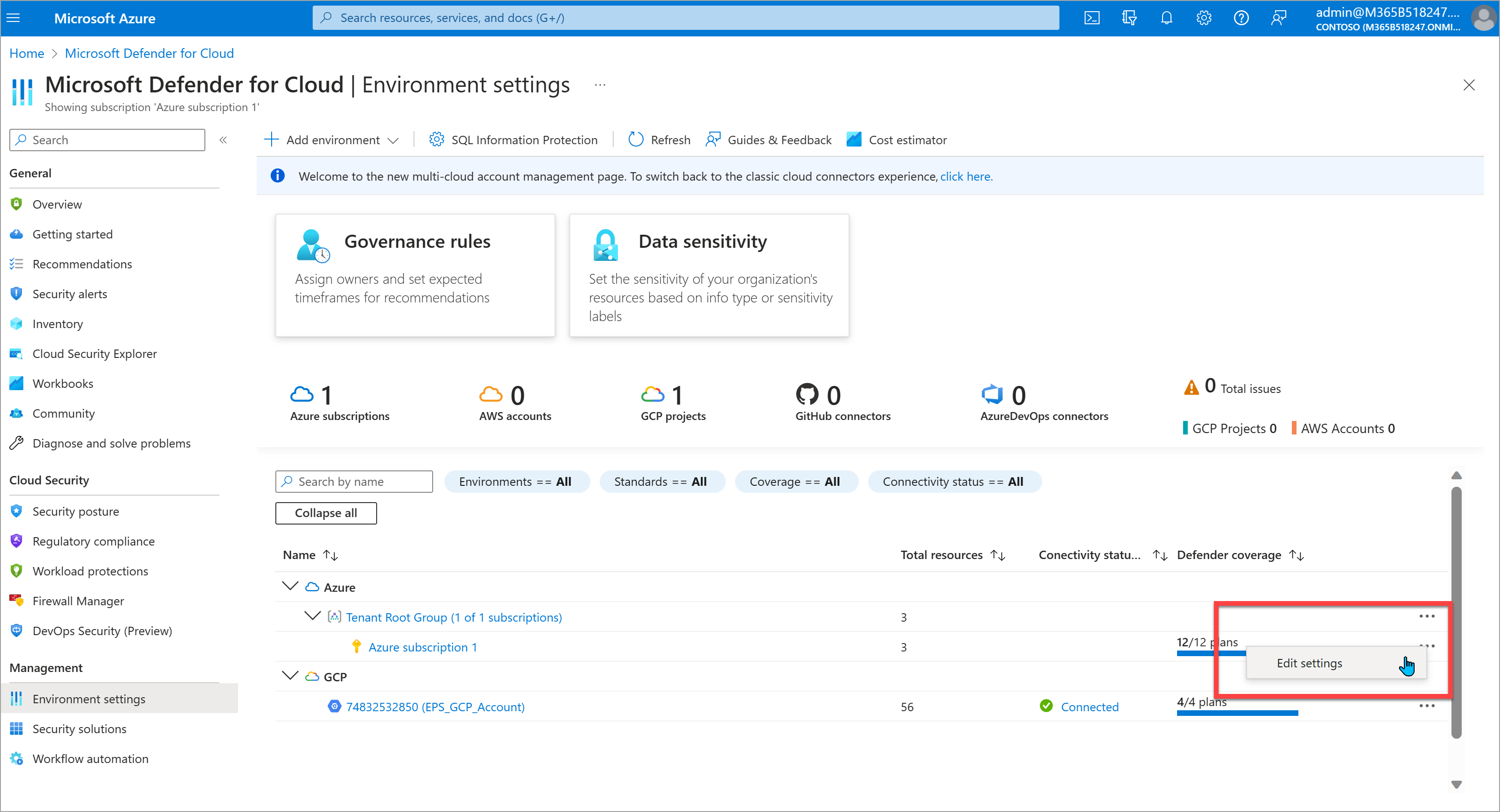The width and height of the screenshot is (1500, 812).
Task: Click Add environment button
Action: click(x=330, y=139)
